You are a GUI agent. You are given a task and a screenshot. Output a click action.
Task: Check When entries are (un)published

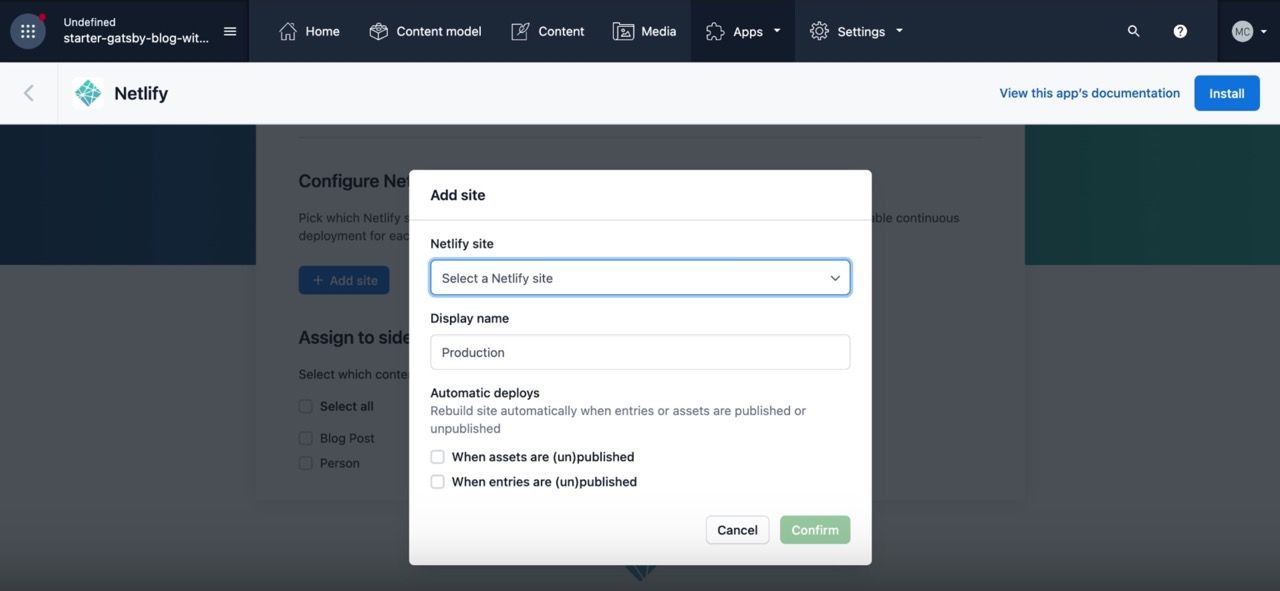[437, 482]
